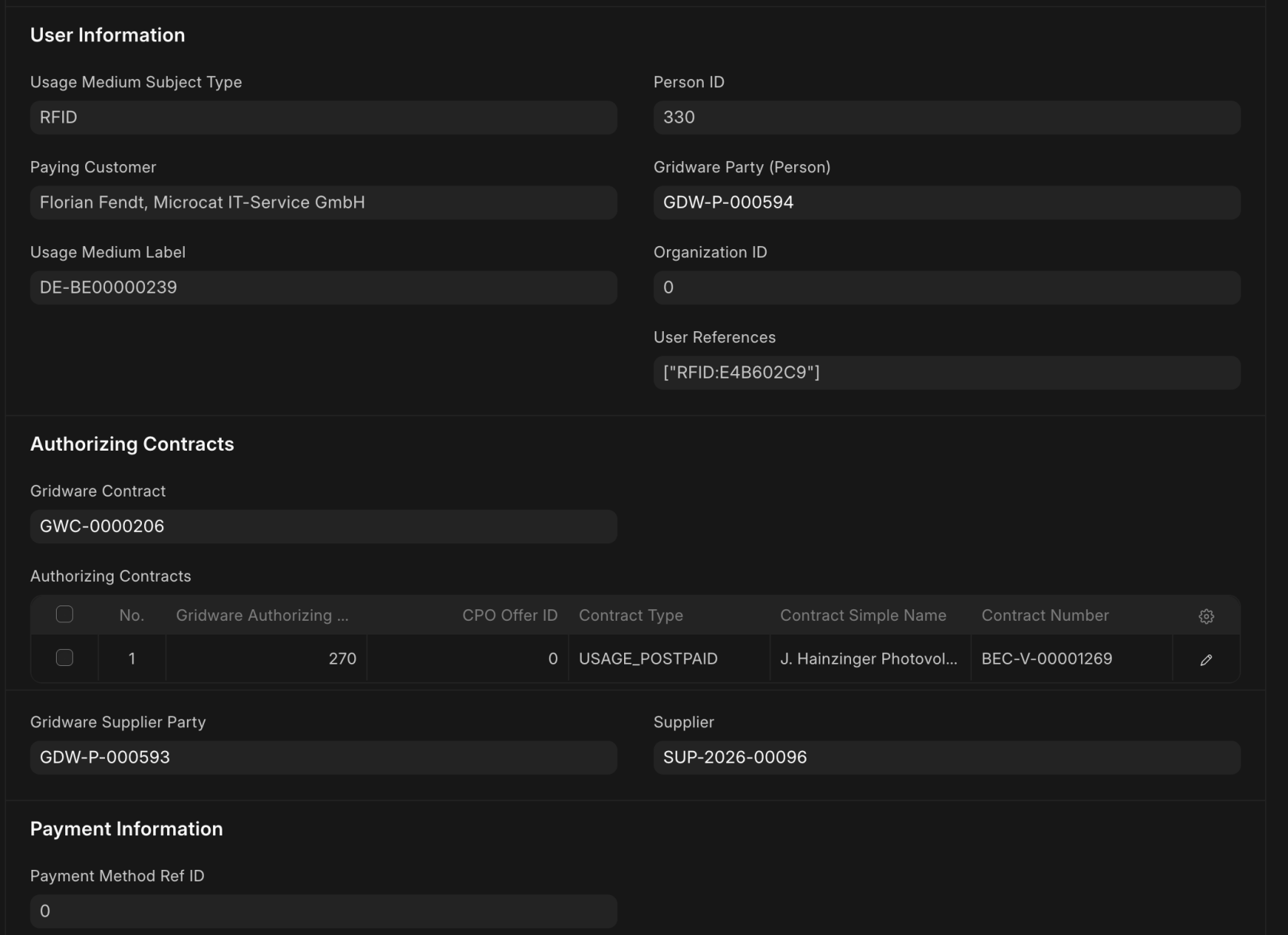This screenshot has width=1288, height=935.
Task: Focus the Payment Method Ref ID field
Action: coord(324,911)
